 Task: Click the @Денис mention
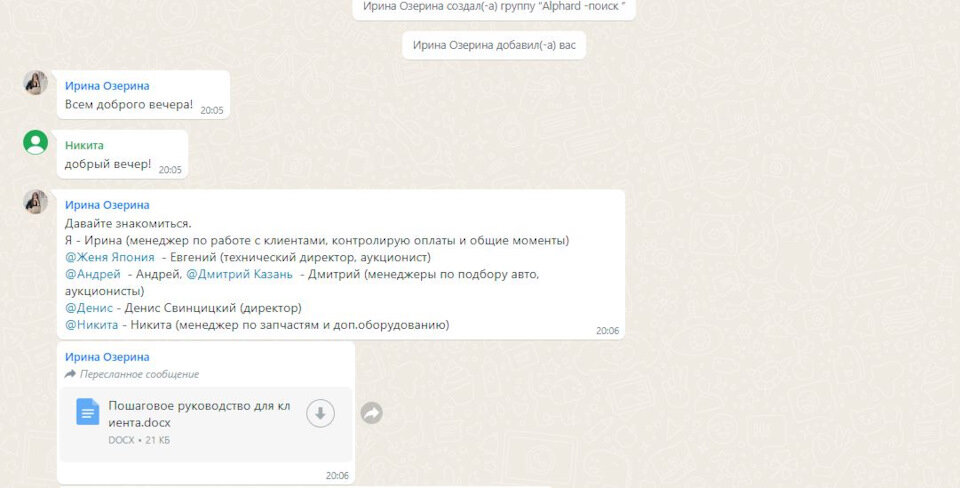pos(89,308)
